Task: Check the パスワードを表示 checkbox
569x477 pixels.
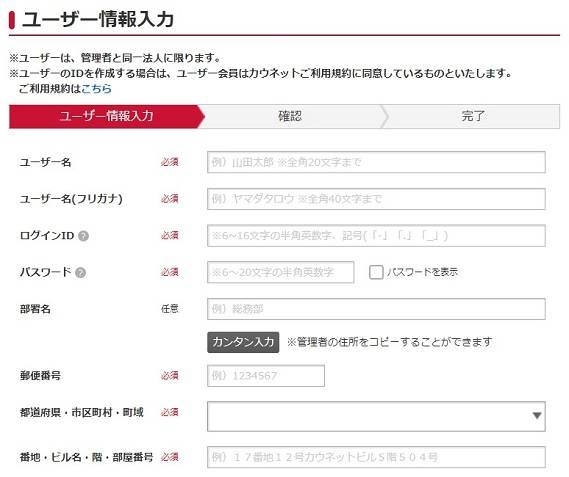Action: coord(376,272)
